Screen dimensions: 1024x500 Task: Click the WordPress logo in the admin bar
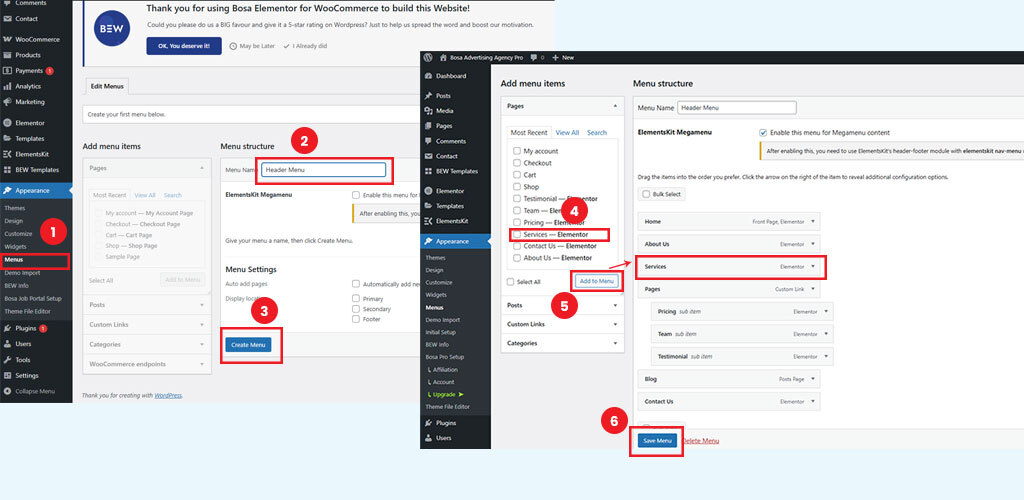click(x=428, y=57)
